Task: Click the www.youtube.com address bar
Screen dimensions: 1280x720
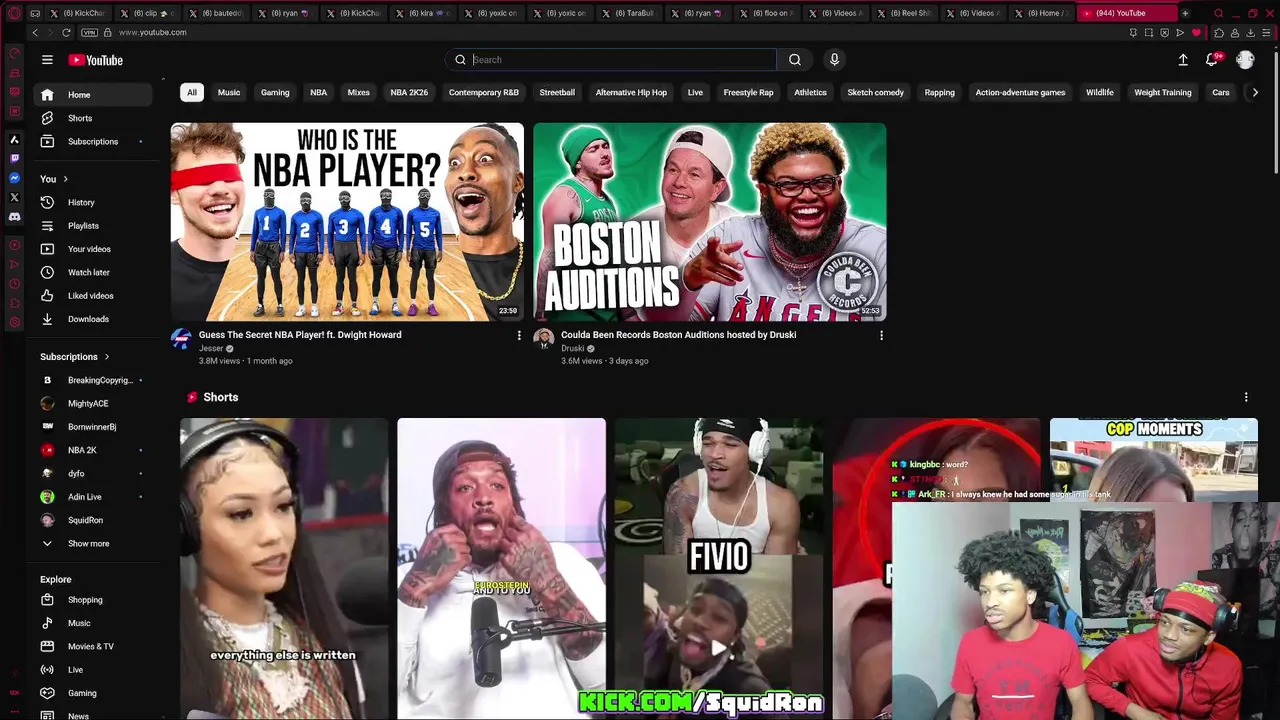Action: [153, 32]
